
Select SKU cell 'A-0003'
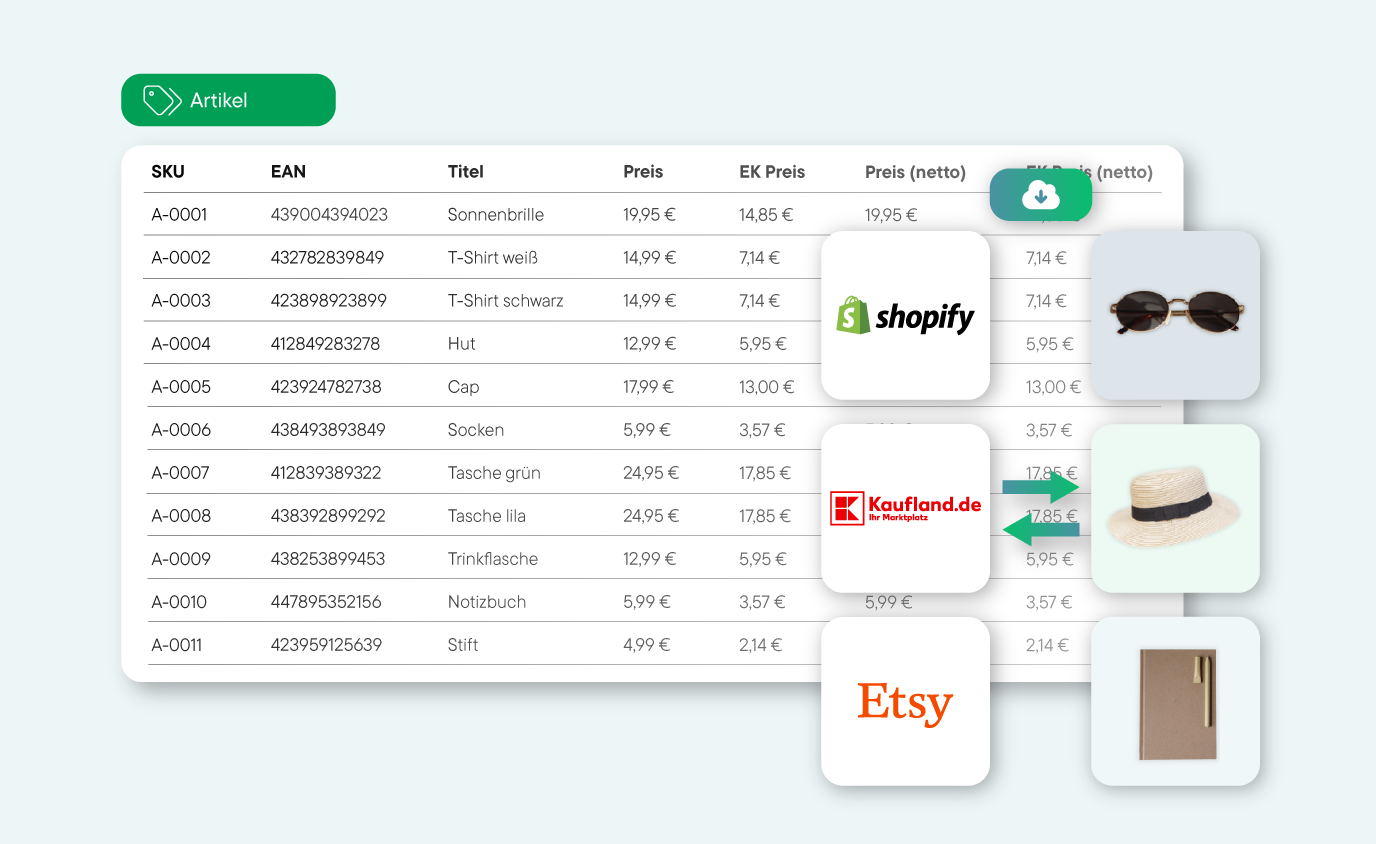181,301
